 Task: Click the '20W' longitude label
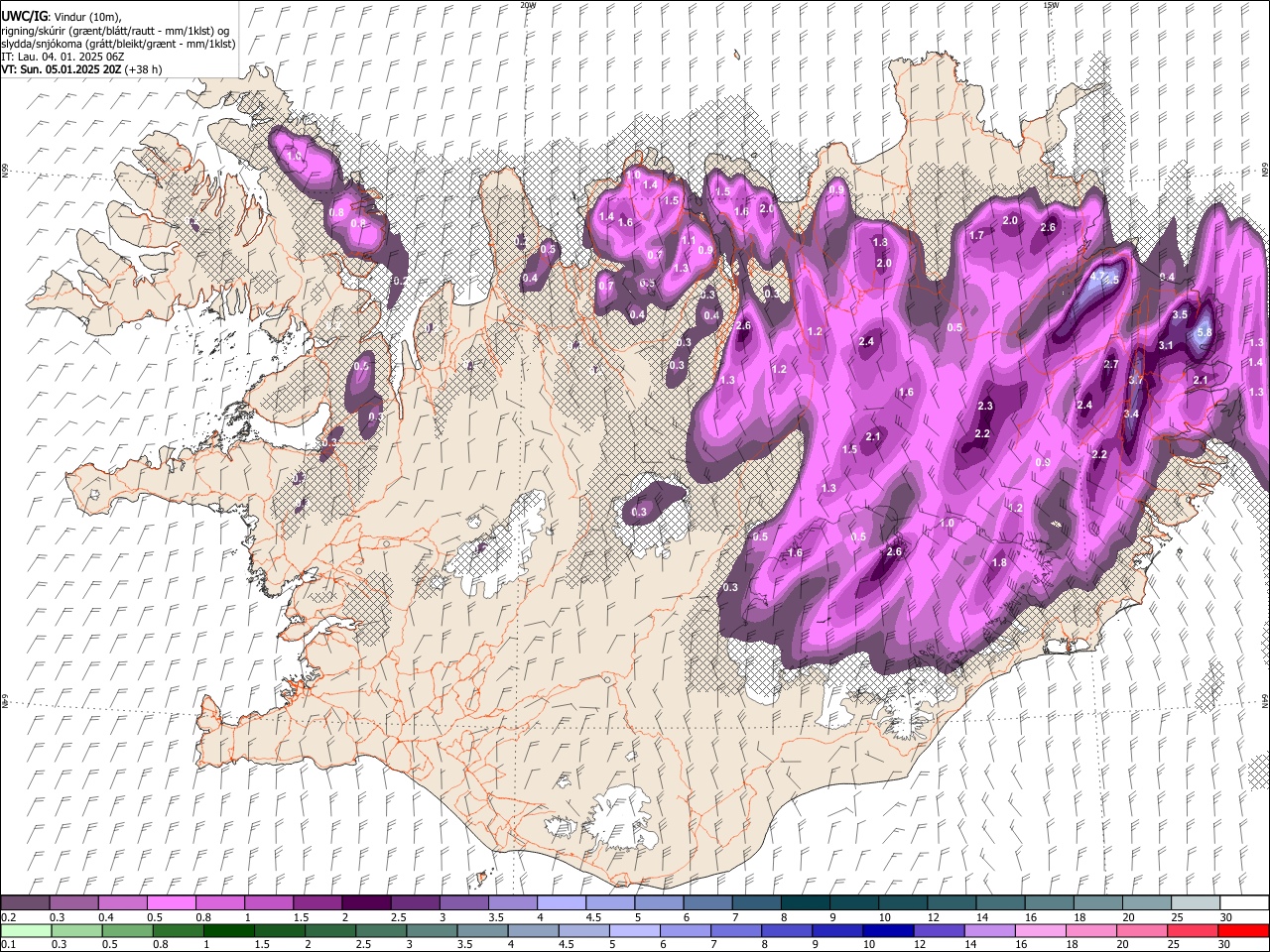[x=528, y=5]
